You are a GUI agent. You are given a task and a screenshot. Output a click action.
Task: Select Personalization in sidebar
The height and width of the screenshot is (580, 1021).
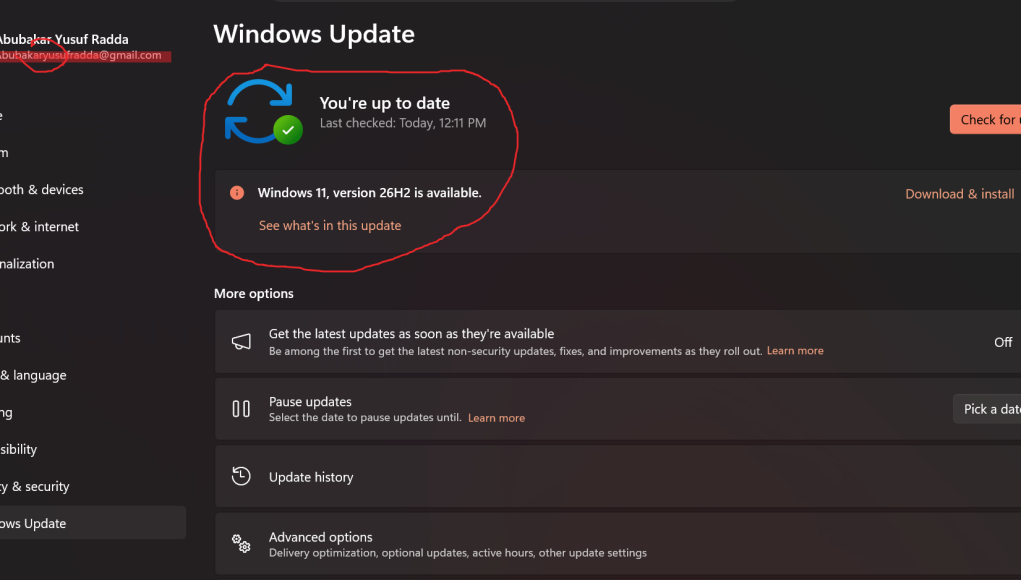[27, 264]
